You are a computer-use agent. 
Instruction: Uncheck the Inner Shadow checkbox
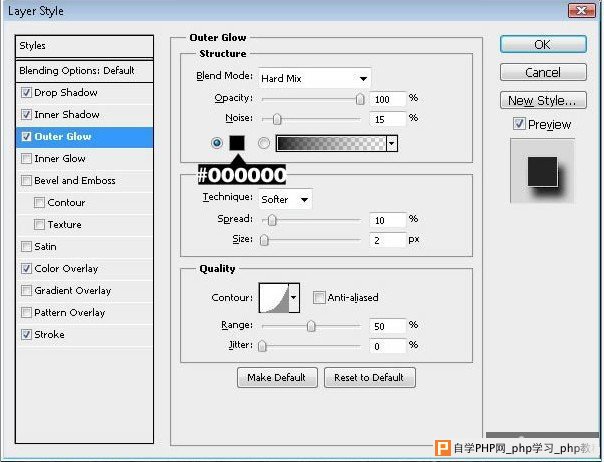click(x=26, y=114)
